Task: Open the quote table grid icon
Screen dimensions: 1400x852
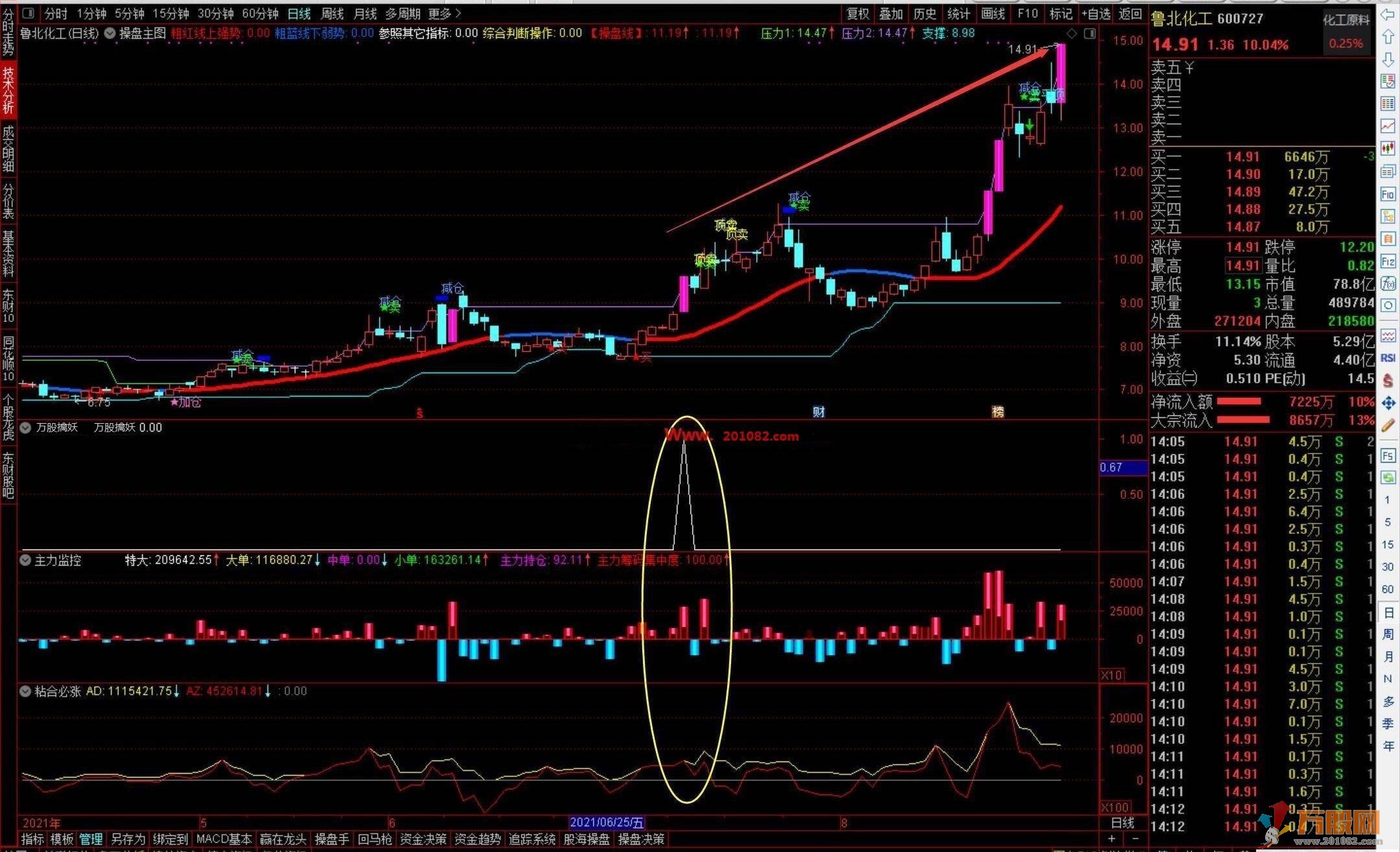Action: [1388, 104]
